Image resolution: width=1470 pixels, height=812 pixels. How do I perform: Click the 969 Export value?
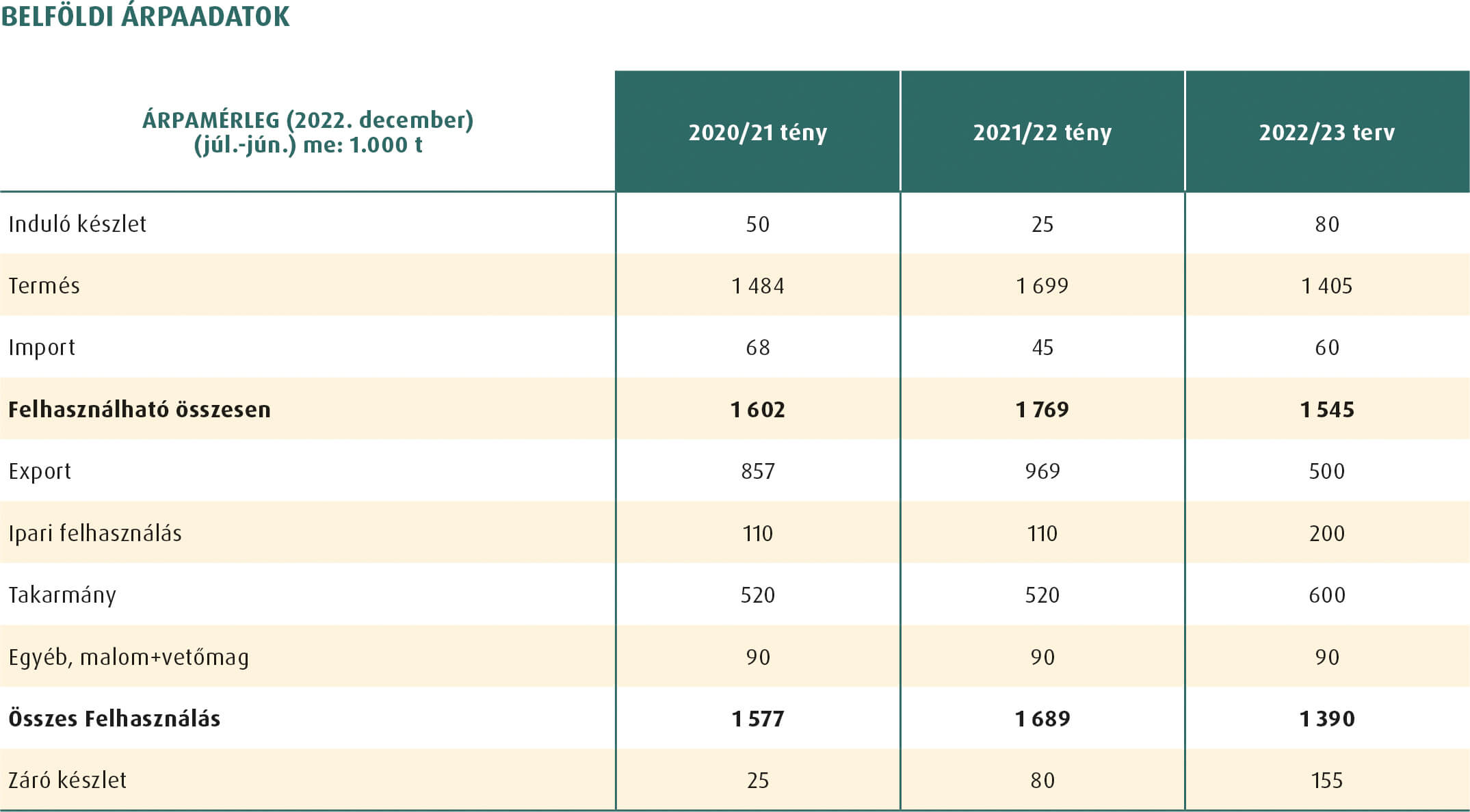point(1042,471)
